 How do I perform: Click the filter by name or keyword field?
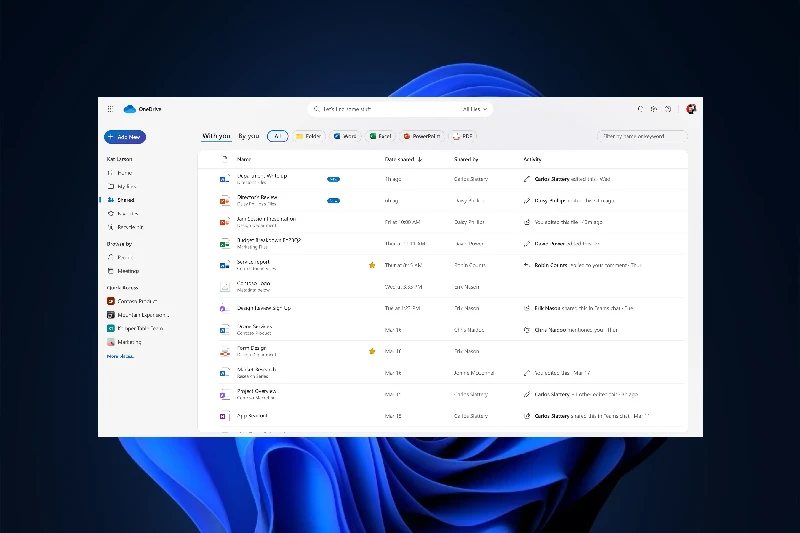pyautogui.click(x=642, y=136)
